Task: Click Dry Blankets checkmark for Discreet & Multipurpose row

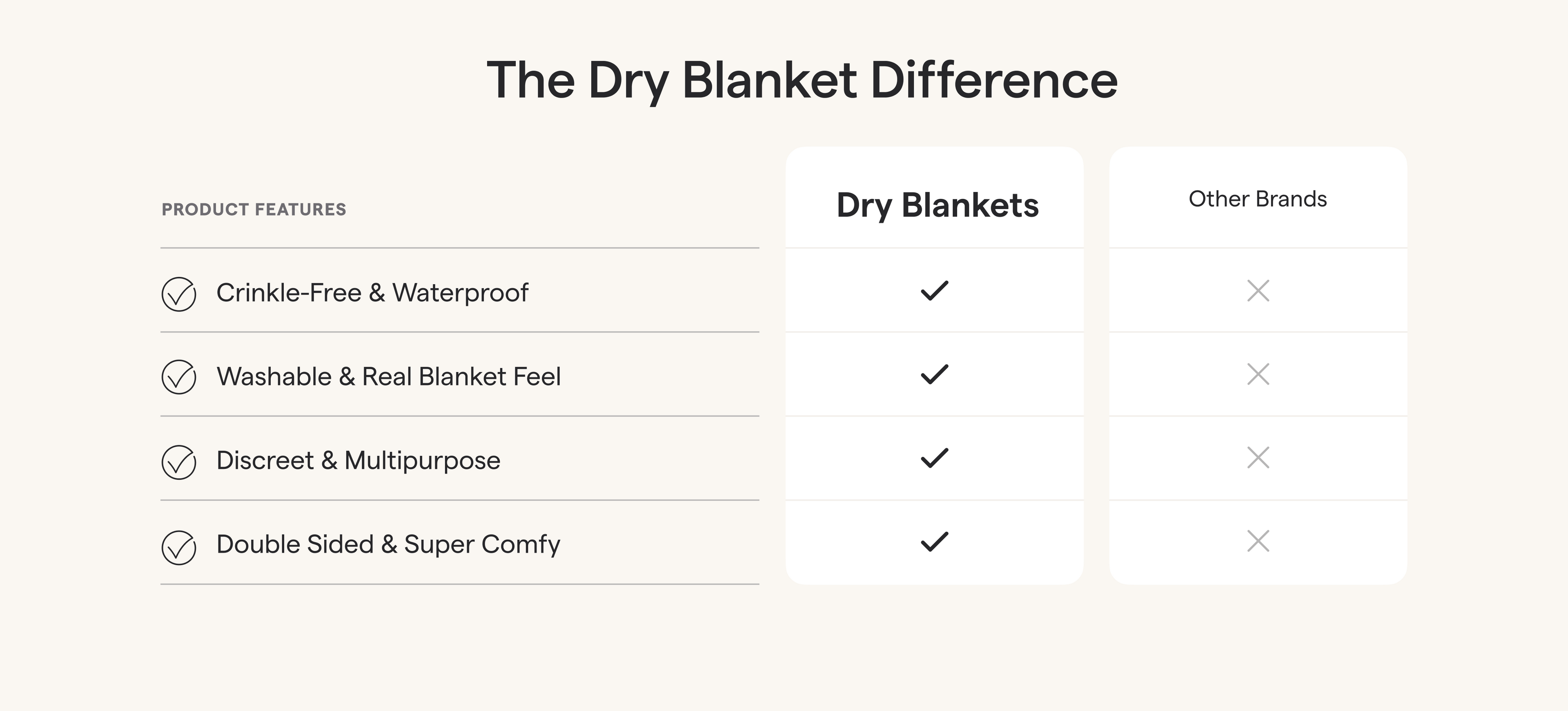Action: click(934, 458)
